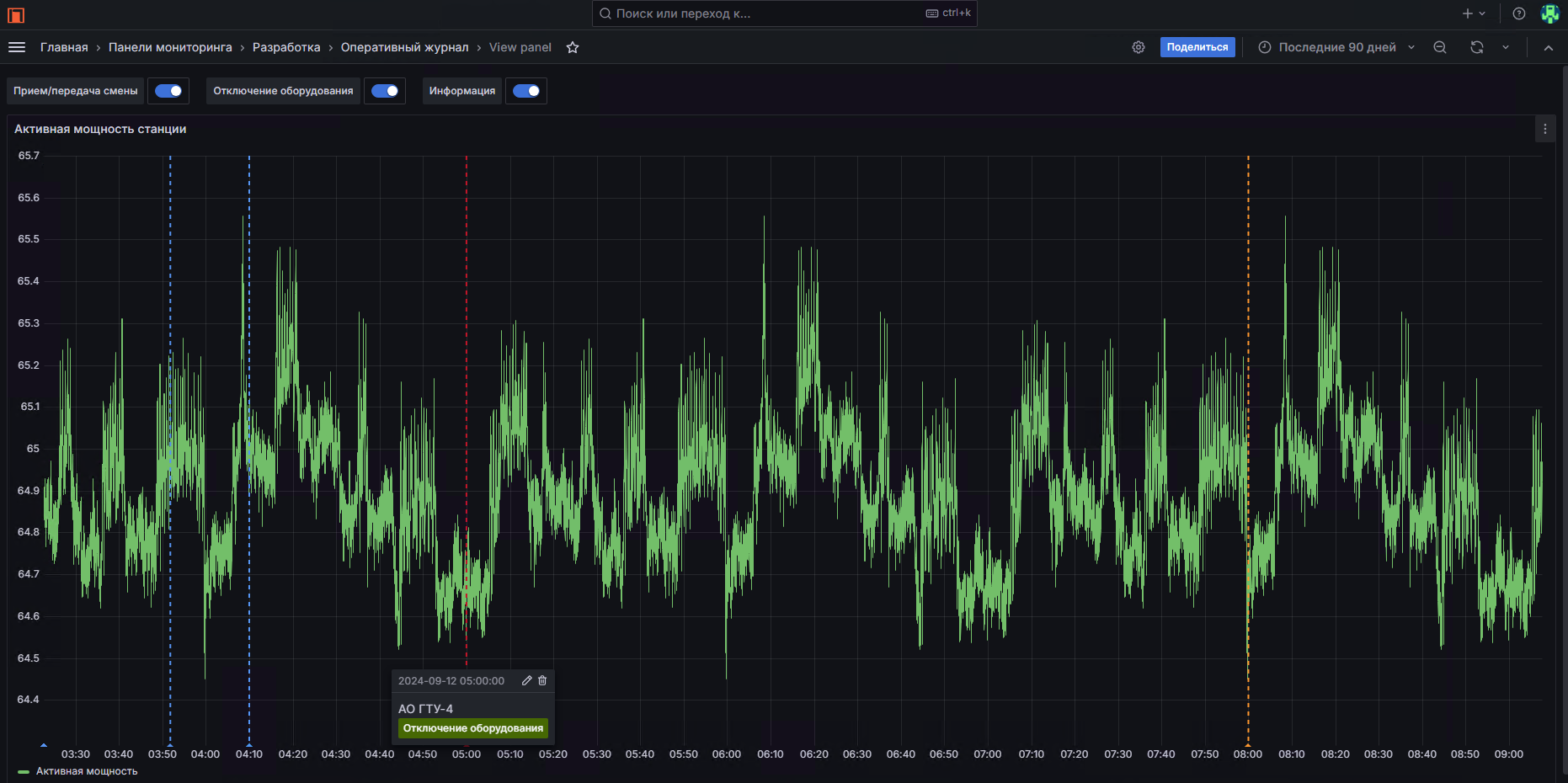
Task: Click the Активная мощность legend color swatch
Action: [x=24, y=772]
